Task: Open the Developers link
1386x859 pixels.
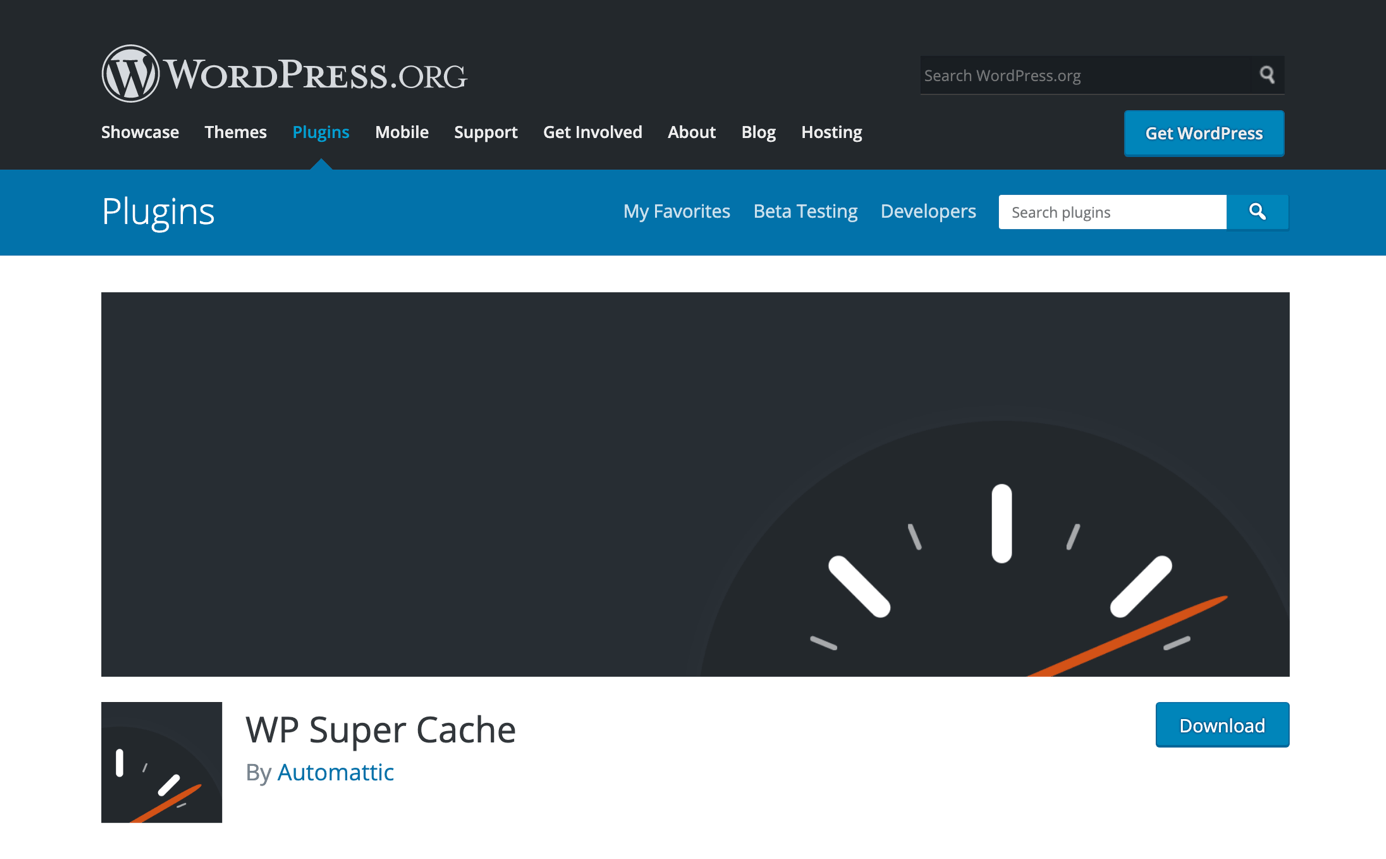Action: (928, 212)
